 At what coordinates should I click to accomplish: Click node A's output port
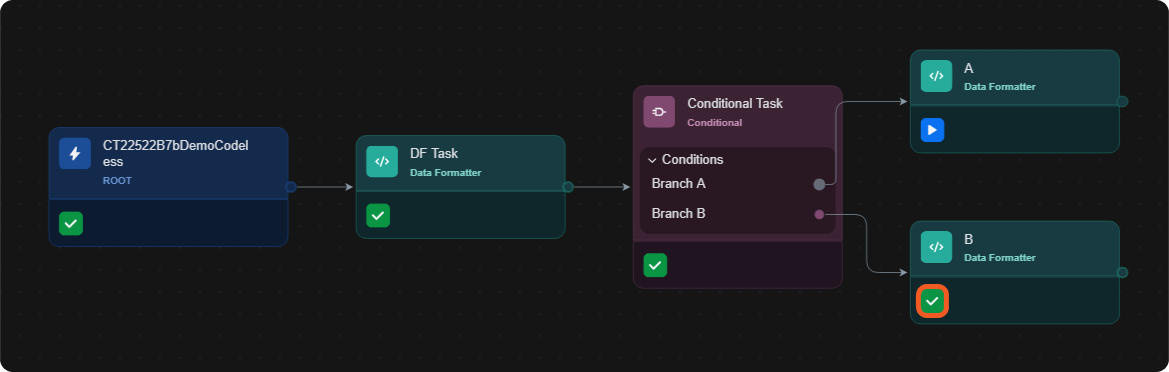click(x=1122, y=101)
